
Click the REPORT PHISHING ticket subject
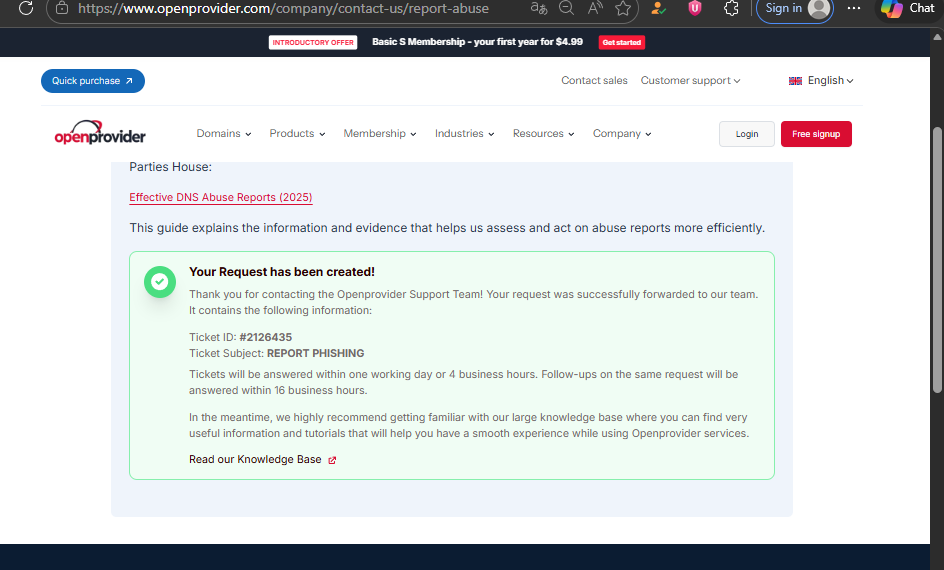click(315, 353)
